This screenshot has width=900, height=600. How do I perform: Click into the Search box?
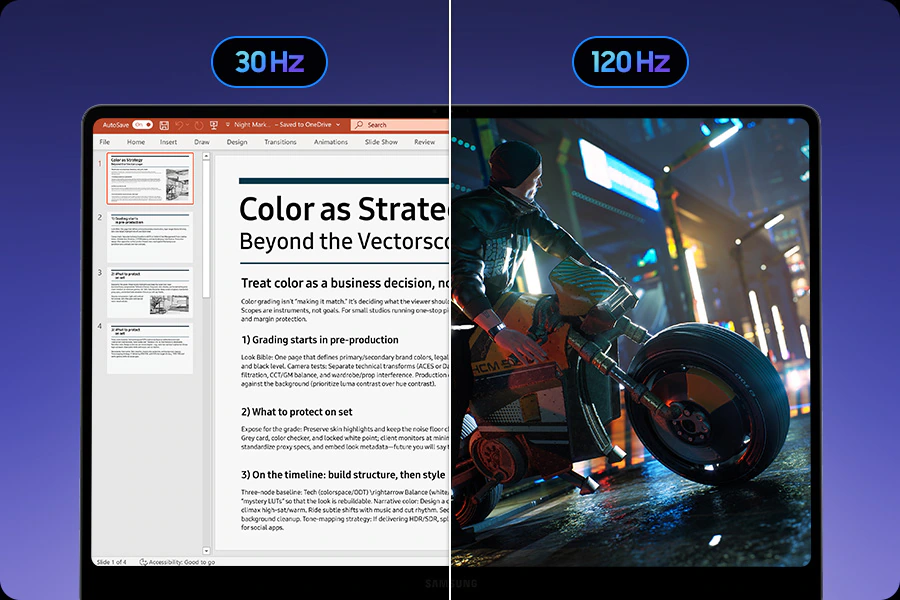401,125
